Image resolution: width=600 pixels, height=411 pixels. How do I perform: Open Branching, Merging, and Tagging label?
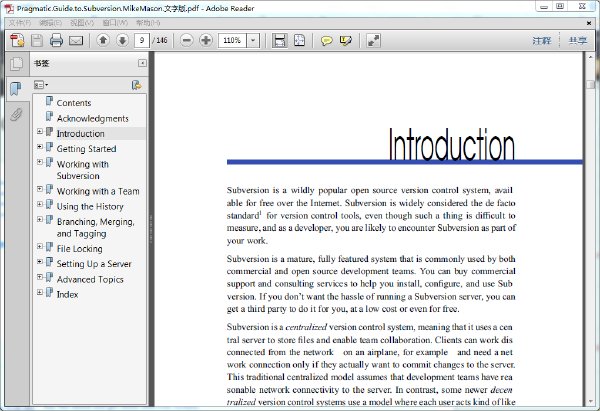pos(96,227)
